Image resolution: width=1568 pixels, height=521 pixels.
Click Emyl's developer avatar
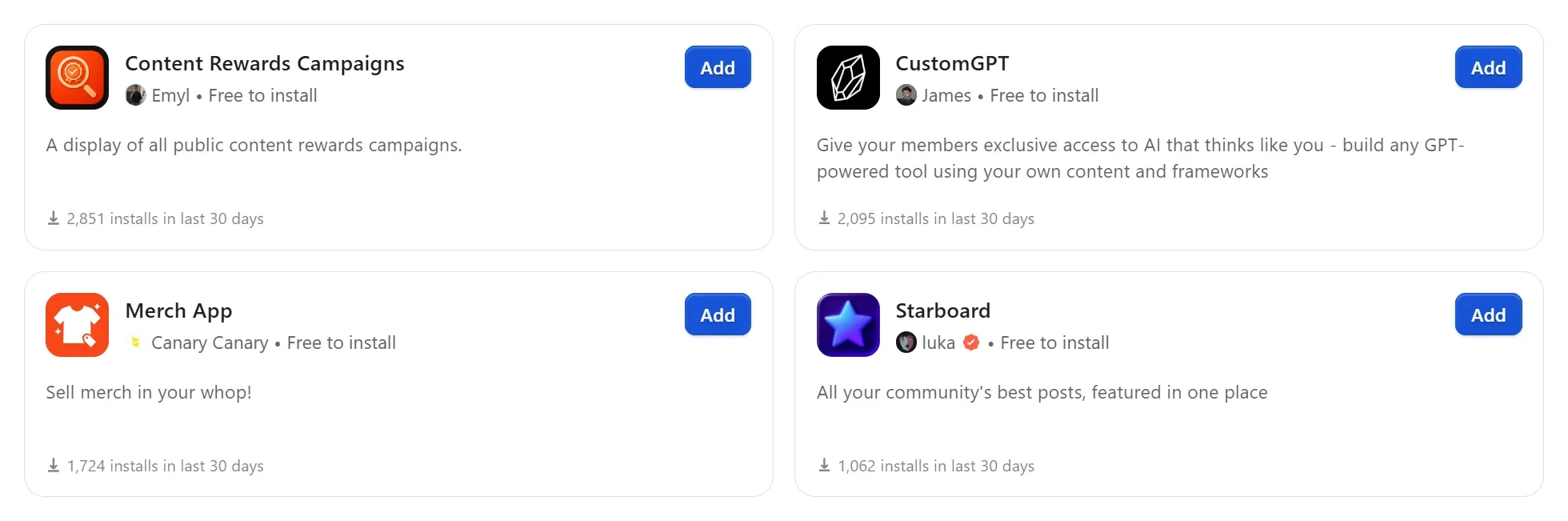coord(135,95)
